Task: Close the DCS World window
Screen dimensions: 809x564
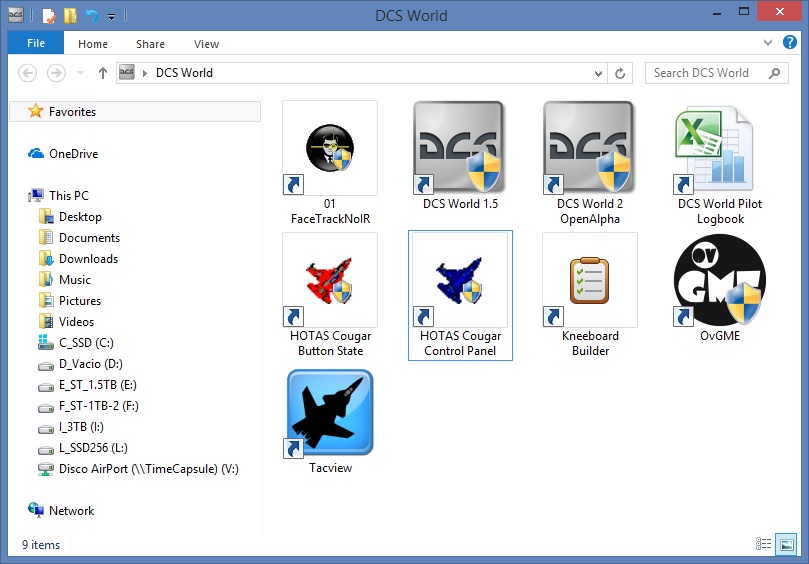Action: click(780, 11)
